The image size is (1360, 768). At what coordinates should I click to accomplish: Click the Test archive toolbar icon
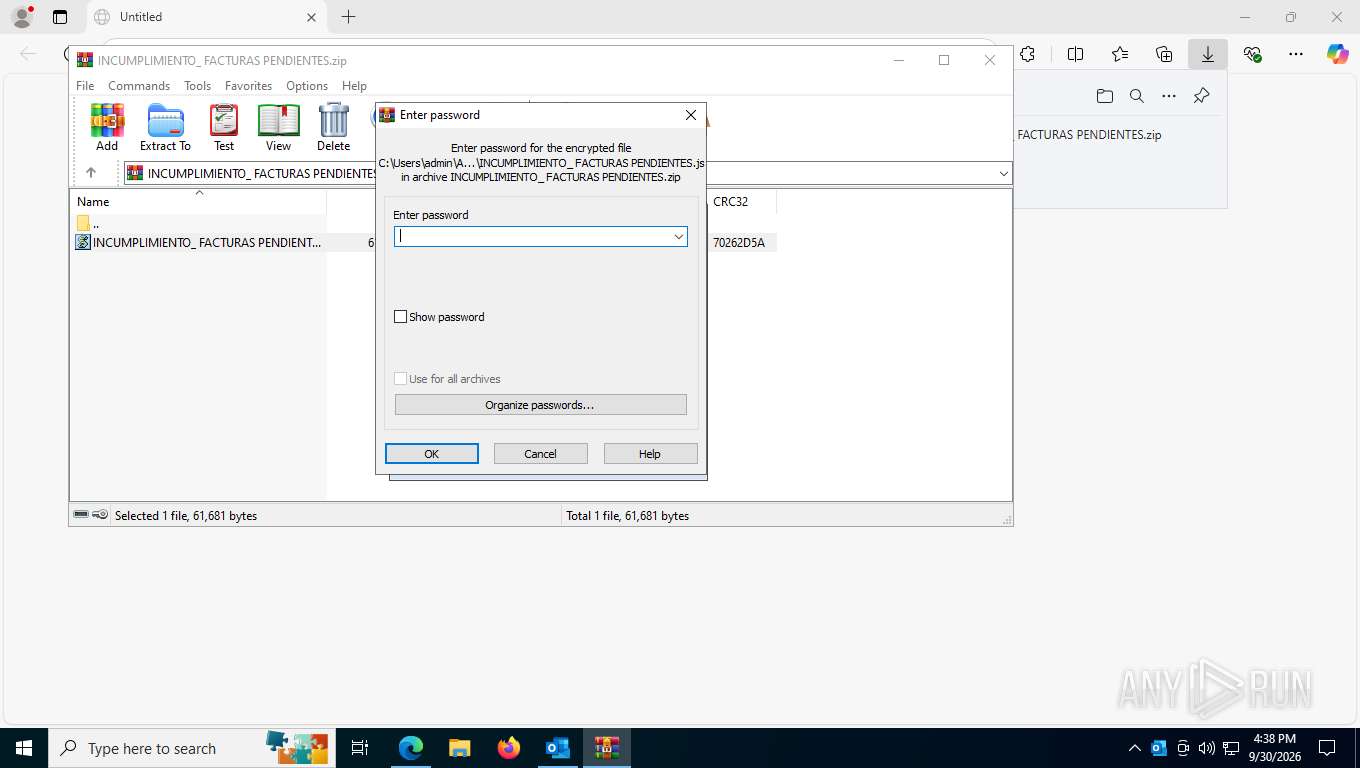[x=224, y=128]
